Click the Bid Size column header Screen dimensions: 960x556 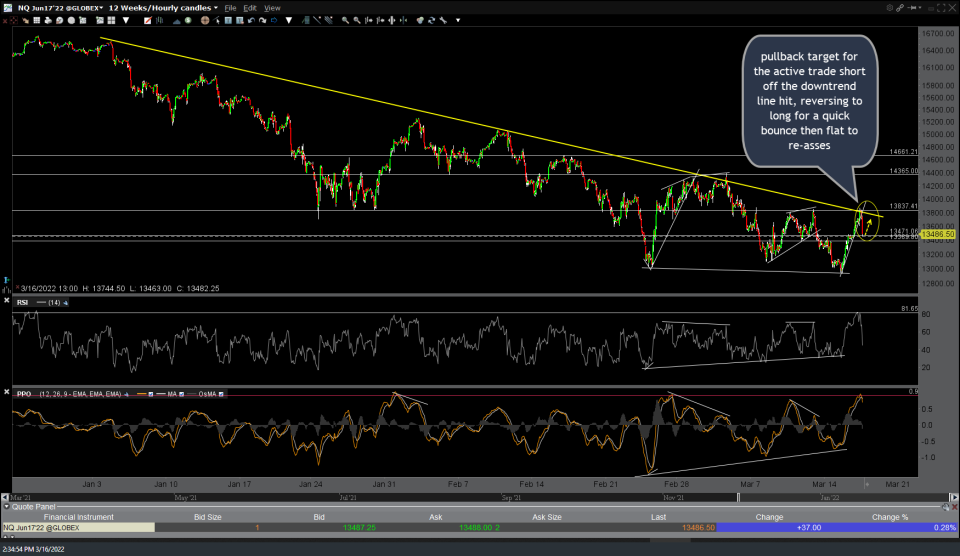208,517
